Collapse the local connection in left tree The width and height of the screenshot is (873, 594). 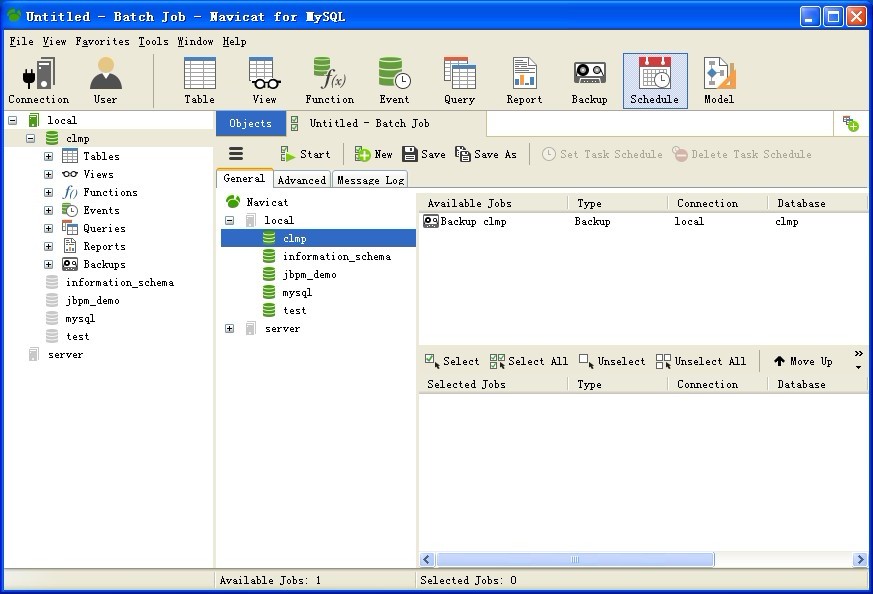click(x=12, y=120)
